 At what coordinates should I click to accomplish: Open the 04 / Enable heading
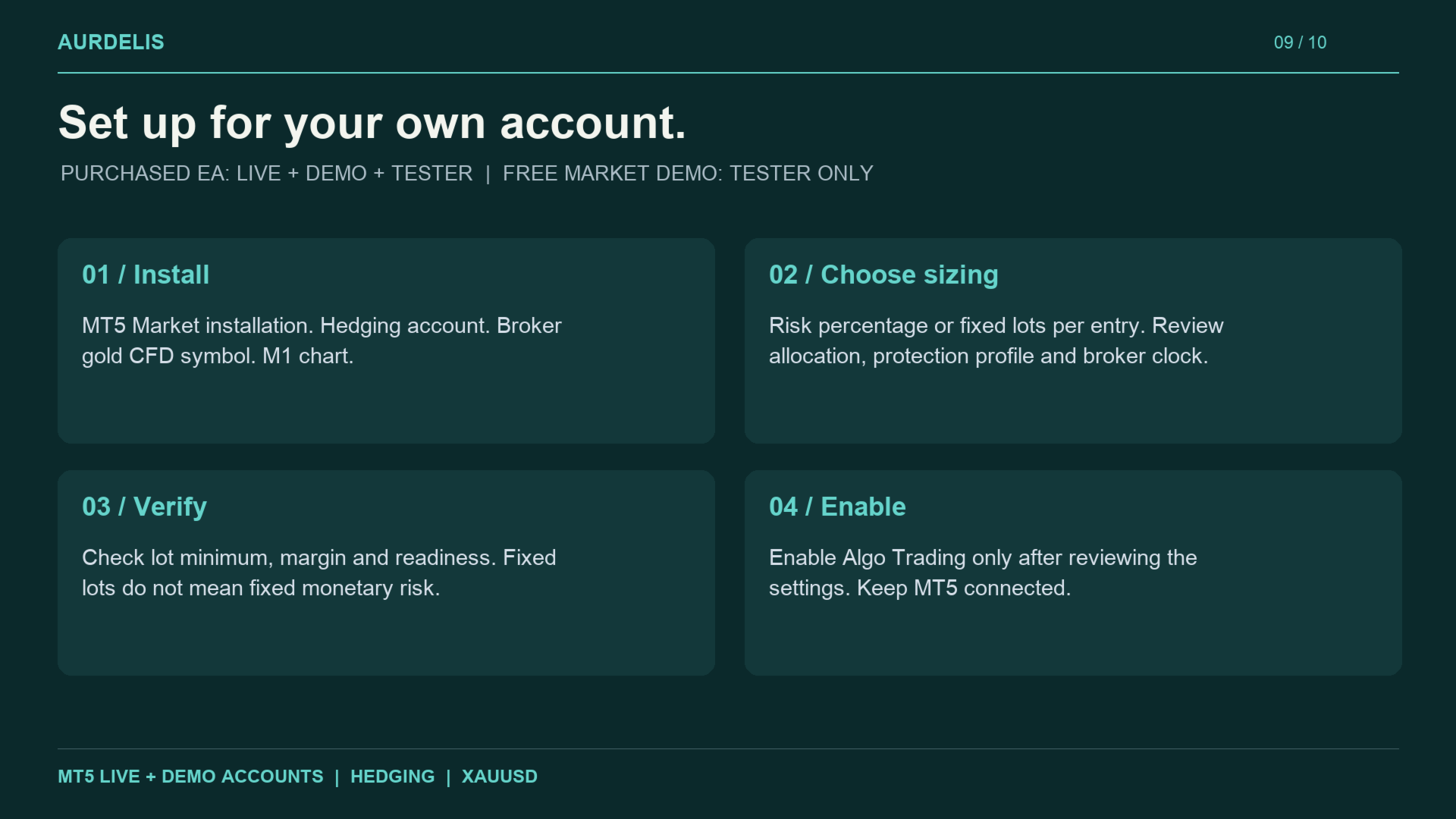click(837, 507)
